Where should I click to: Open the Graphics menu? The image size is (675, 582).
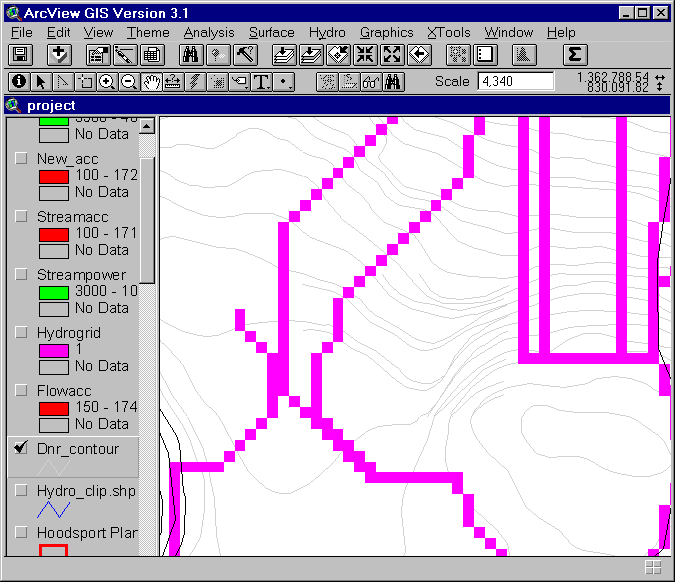(x=387, y=33)
